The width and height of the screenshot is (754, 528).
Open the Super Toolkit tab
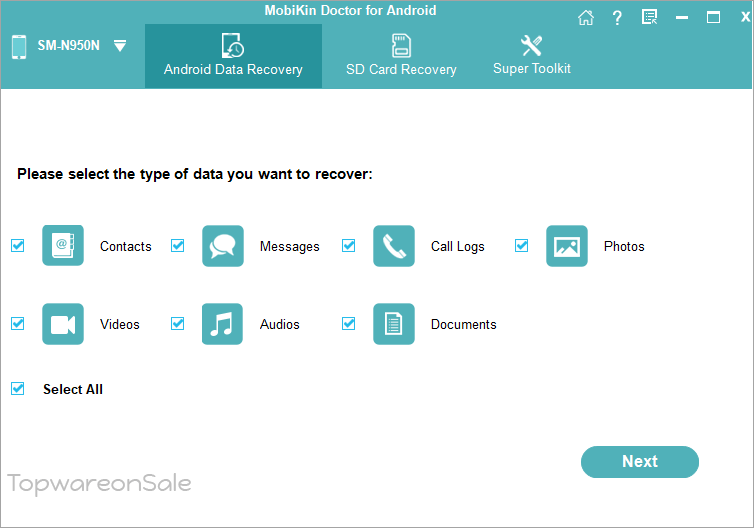531,56
